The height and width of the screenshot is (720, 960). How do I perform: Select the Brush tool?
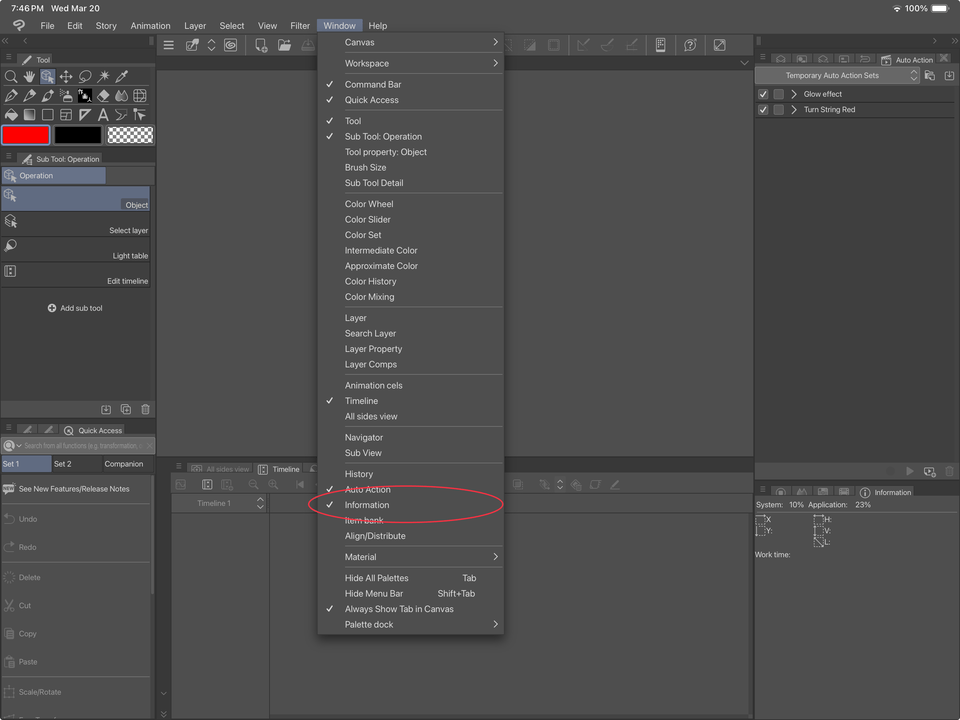click(48, 96)
